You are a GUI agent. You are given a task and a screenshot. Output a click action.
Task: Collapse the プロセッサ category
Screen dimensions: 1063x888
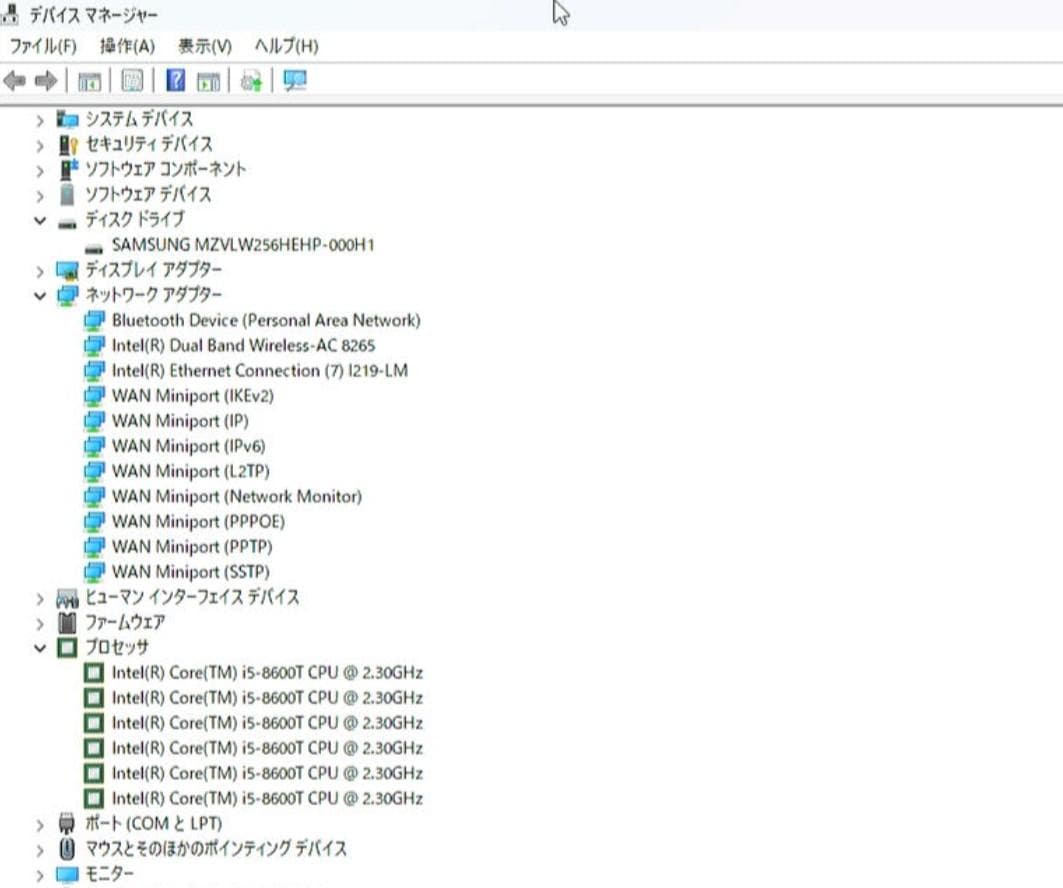tap(39, 647)
